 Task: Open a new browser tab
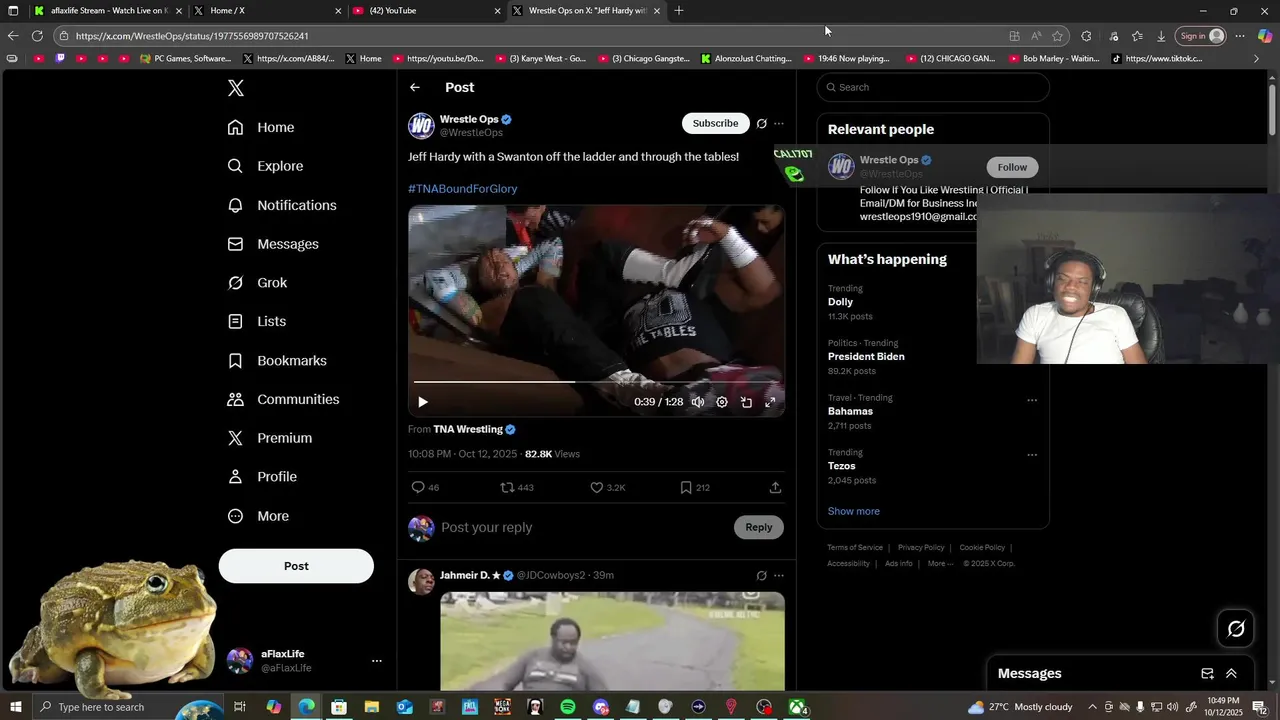679,11
